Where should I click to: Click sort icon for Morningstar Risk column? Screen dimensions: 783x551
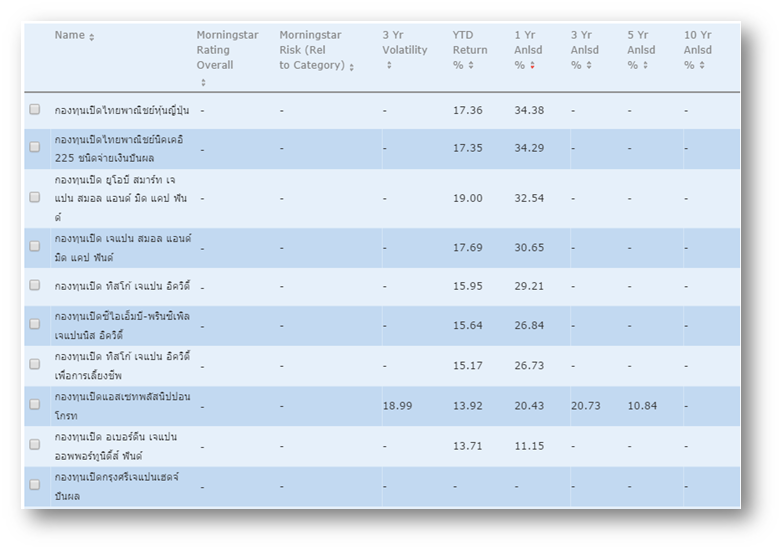click(351, 67)
